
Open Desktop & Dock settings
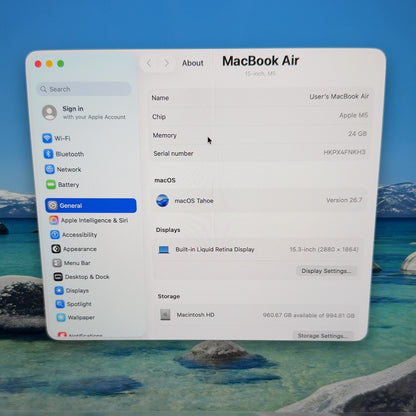(x=82, y=277)
